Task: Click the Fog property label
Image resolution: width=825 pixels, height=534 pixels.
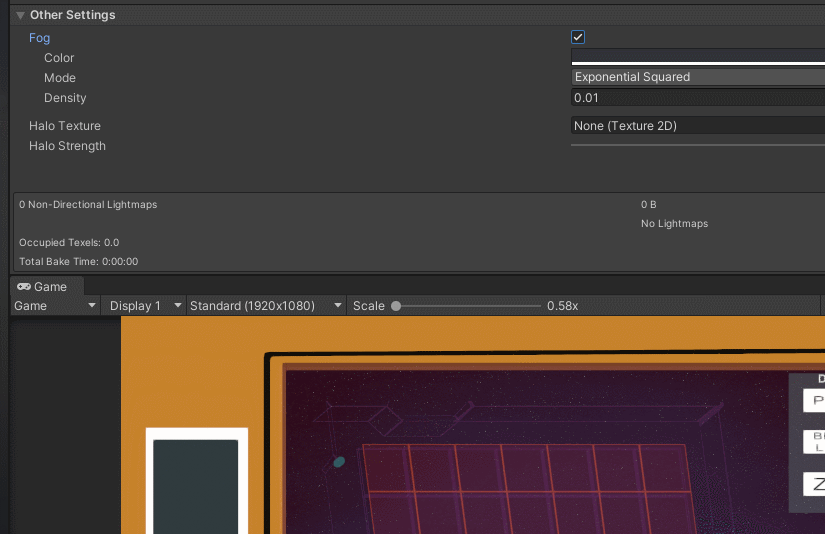Action: pos(39,38)
